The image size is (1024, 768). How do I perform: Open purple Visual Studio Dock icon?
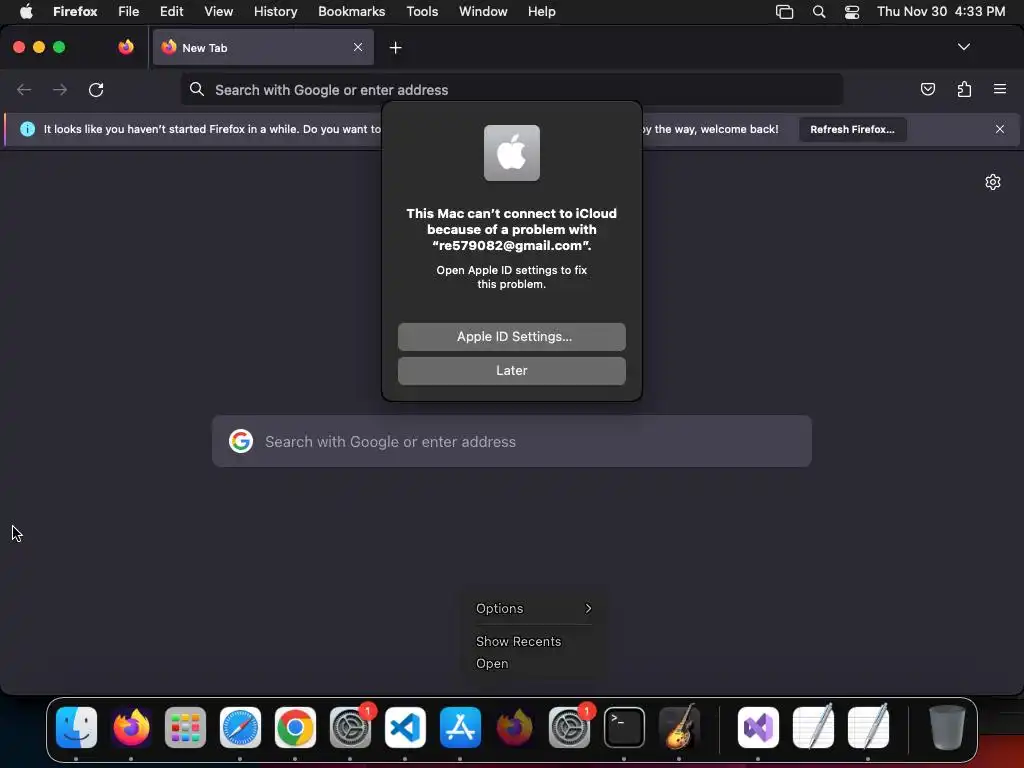click(x=758, y=728)
